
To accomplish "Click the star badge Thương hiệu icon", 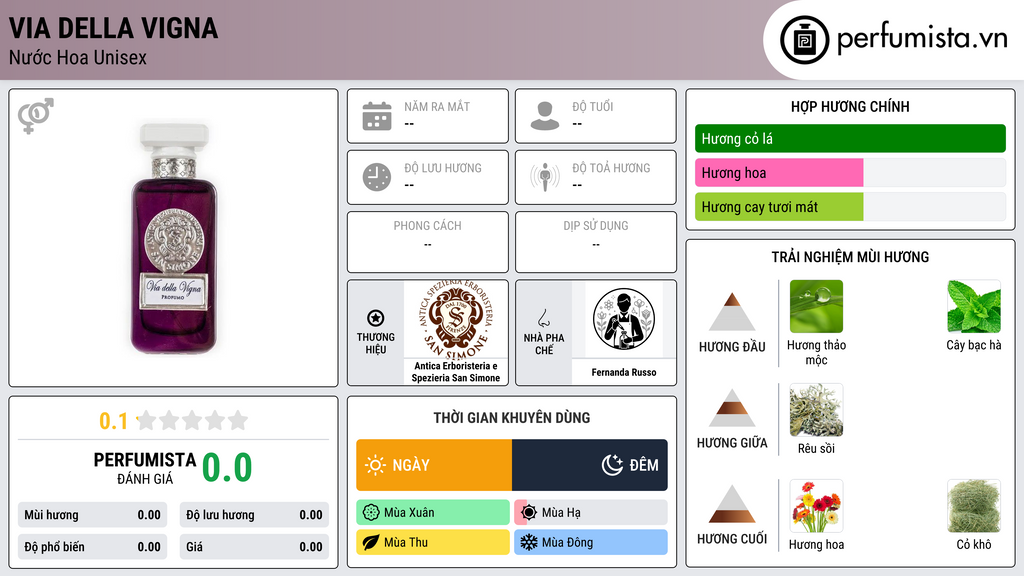I will coord(376,318).
